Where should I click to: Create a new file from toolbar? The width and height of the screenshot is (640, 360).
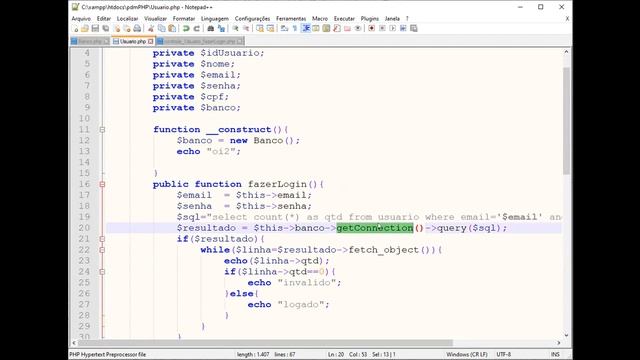pos(75,28)
